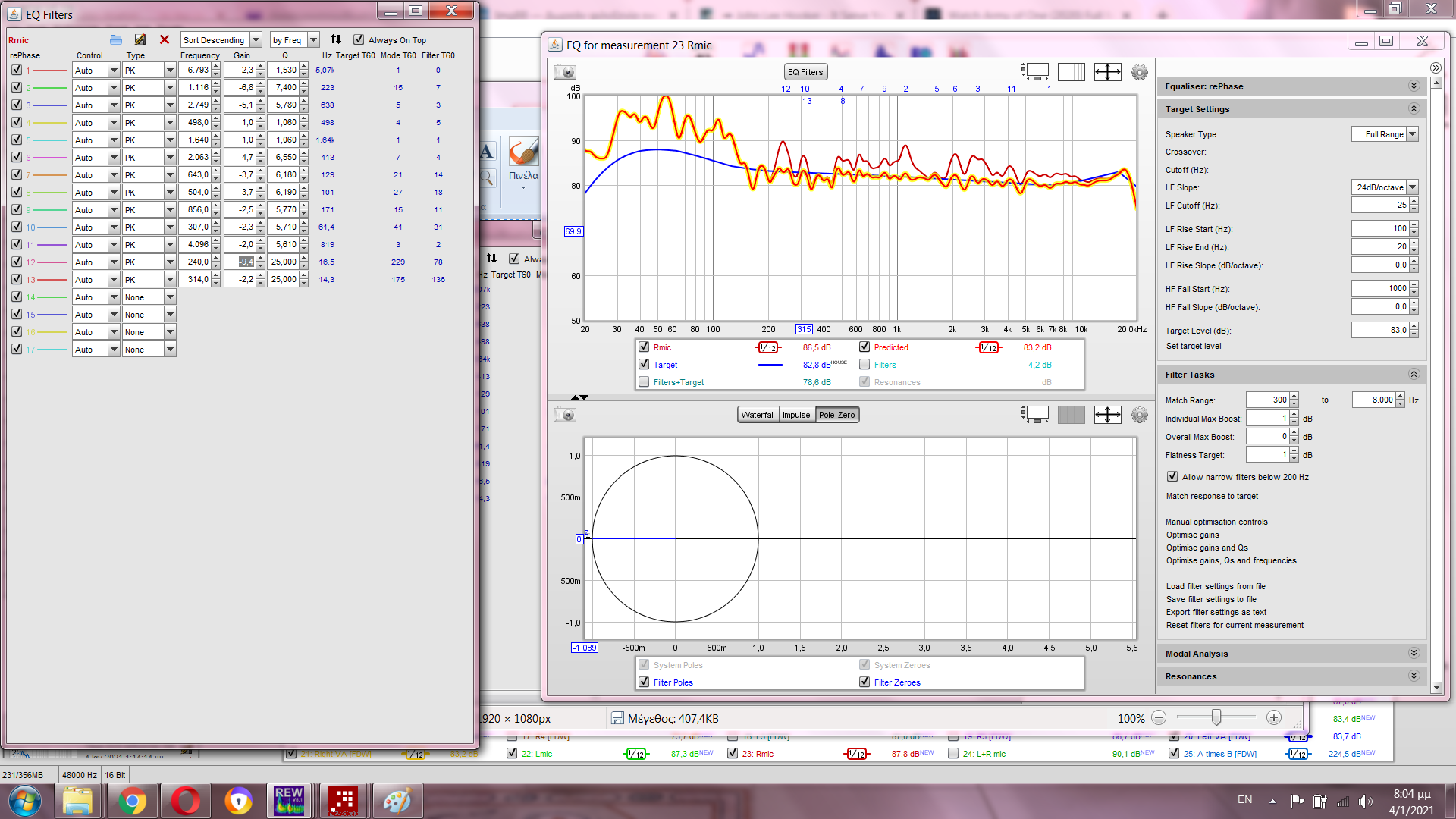
Task: Open Paint from the taskbar
Action: click(x=397, y=801)
